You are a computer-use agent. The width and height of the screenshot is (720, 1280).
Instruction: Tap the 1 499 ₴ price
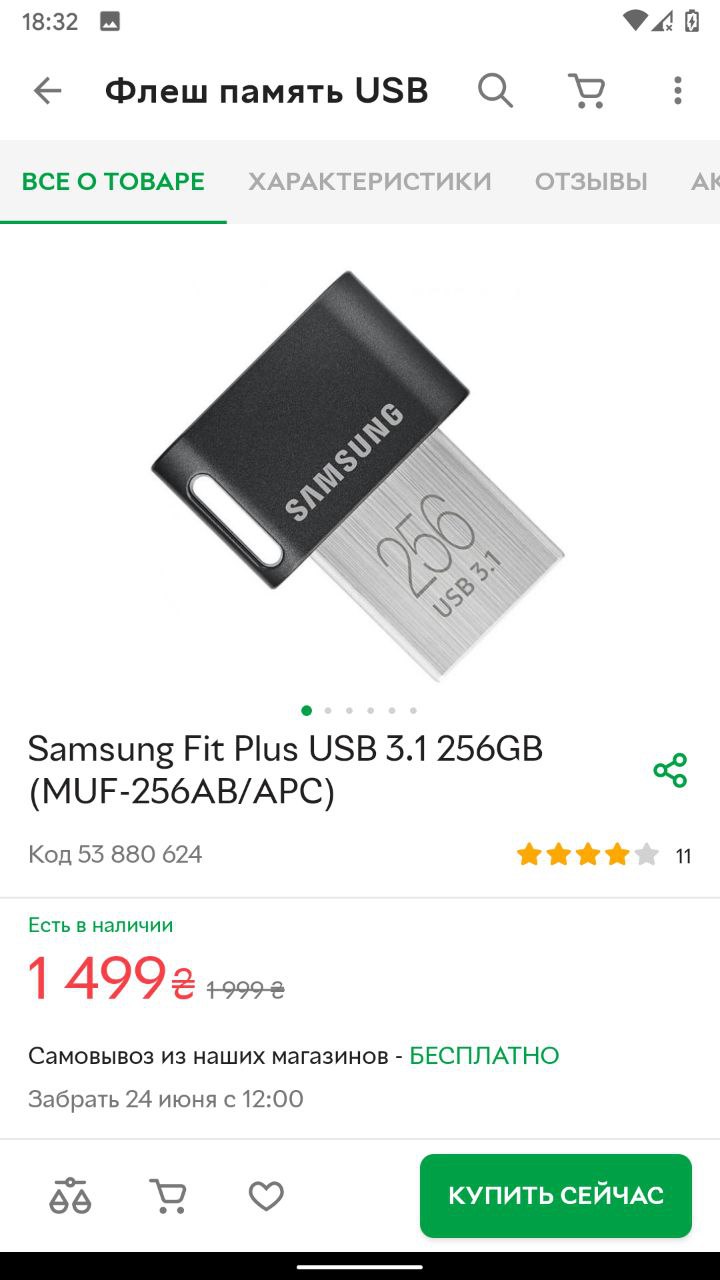click(x=111, y=978)
